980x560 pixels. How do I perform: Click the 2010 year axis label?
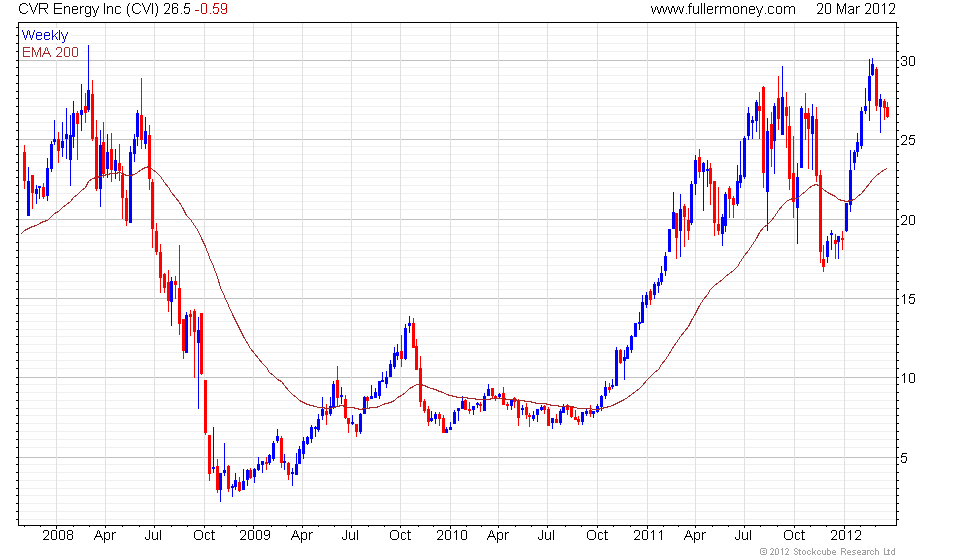452,535
